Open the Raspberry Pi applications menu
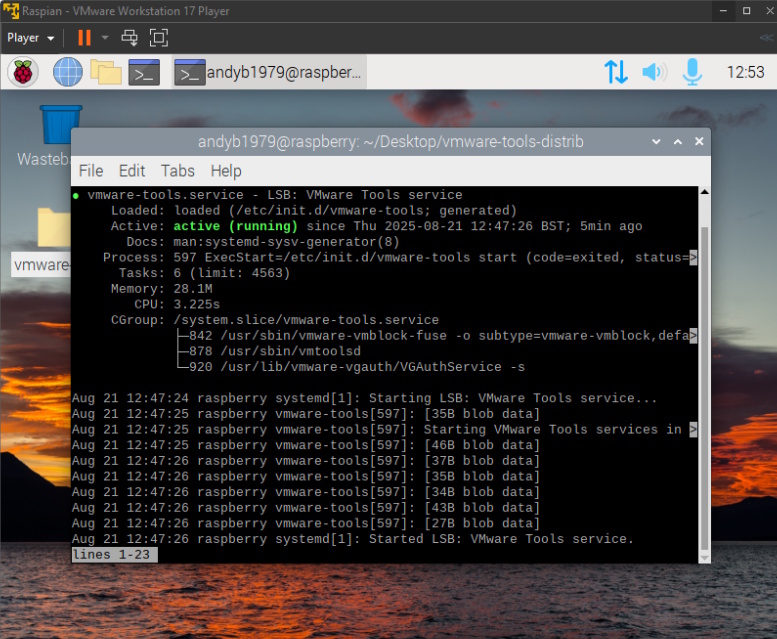The width and height of the screenshot is (777, 639). [23, 72]
